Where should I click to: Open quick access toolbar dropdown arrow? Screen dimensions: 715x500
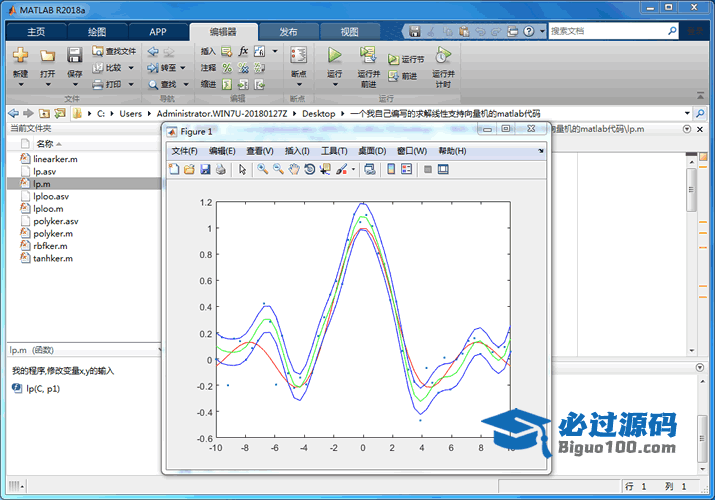point(542,31)
